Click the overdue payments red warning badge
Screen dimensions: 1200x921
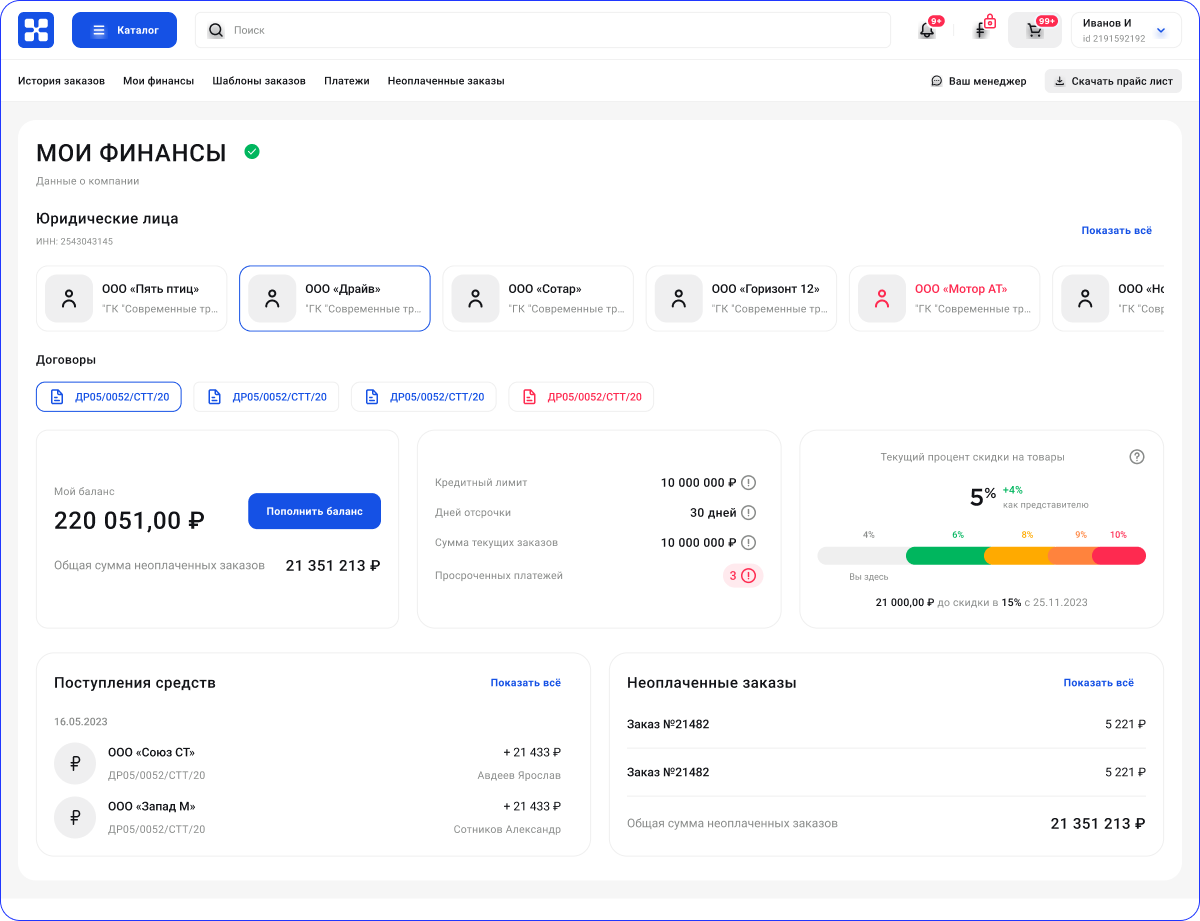[x=742, y=576]
